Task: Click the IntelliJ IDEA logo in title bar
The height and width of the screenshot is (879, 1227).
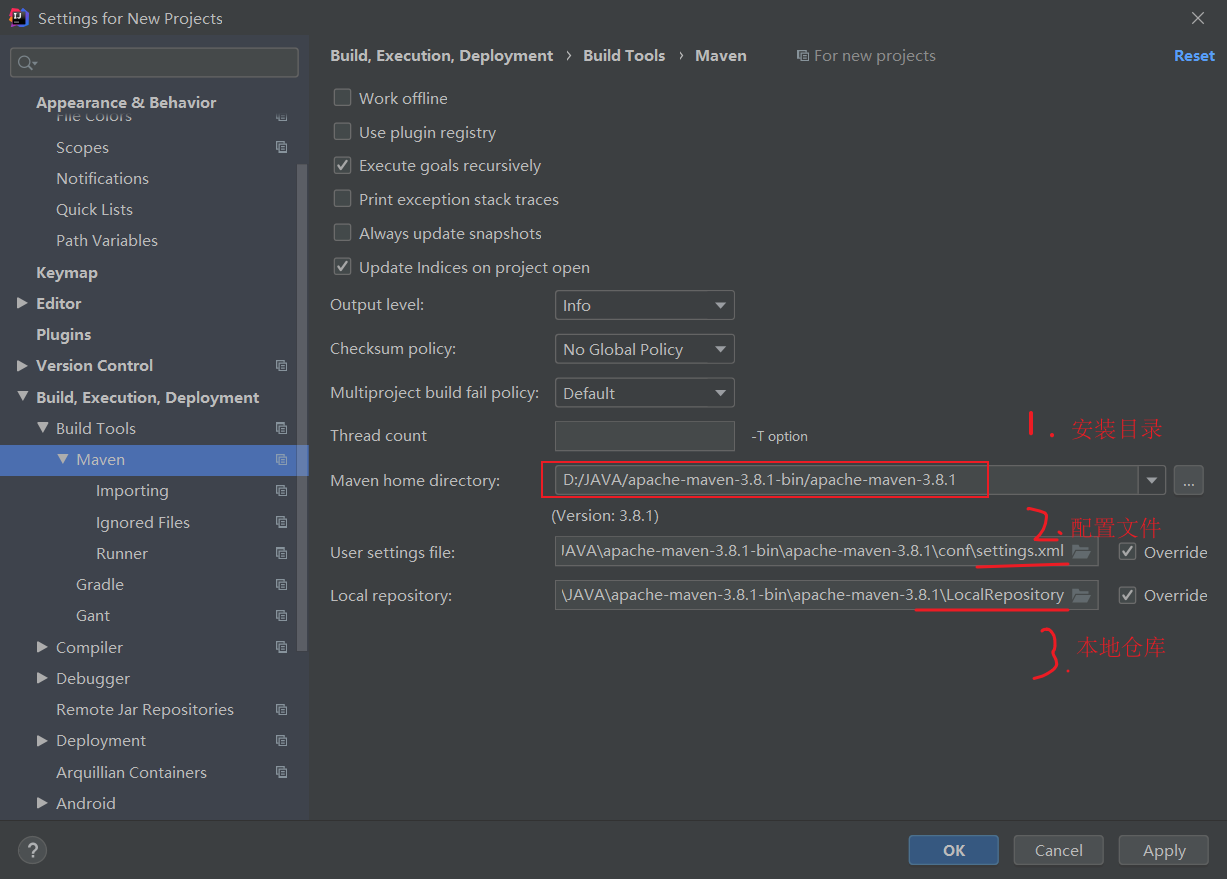Action: tap(18, 18)
